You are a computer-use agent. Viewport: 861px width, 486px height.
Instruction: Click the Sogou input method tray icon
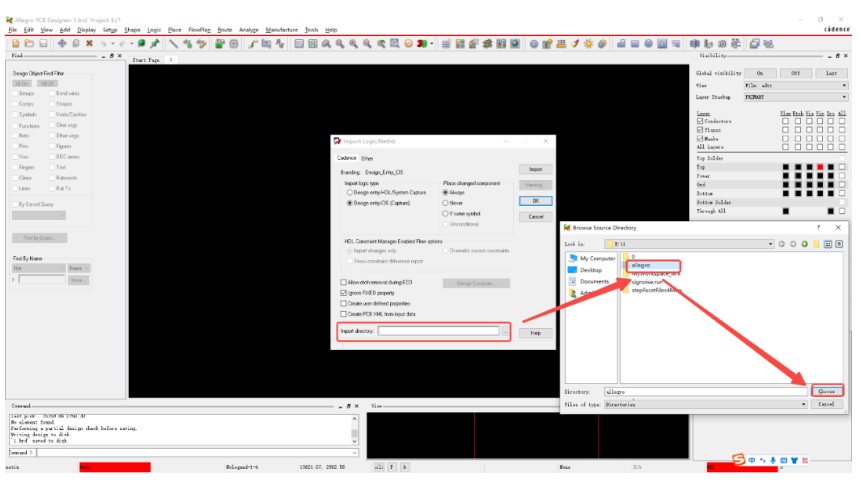coord(739,459)
